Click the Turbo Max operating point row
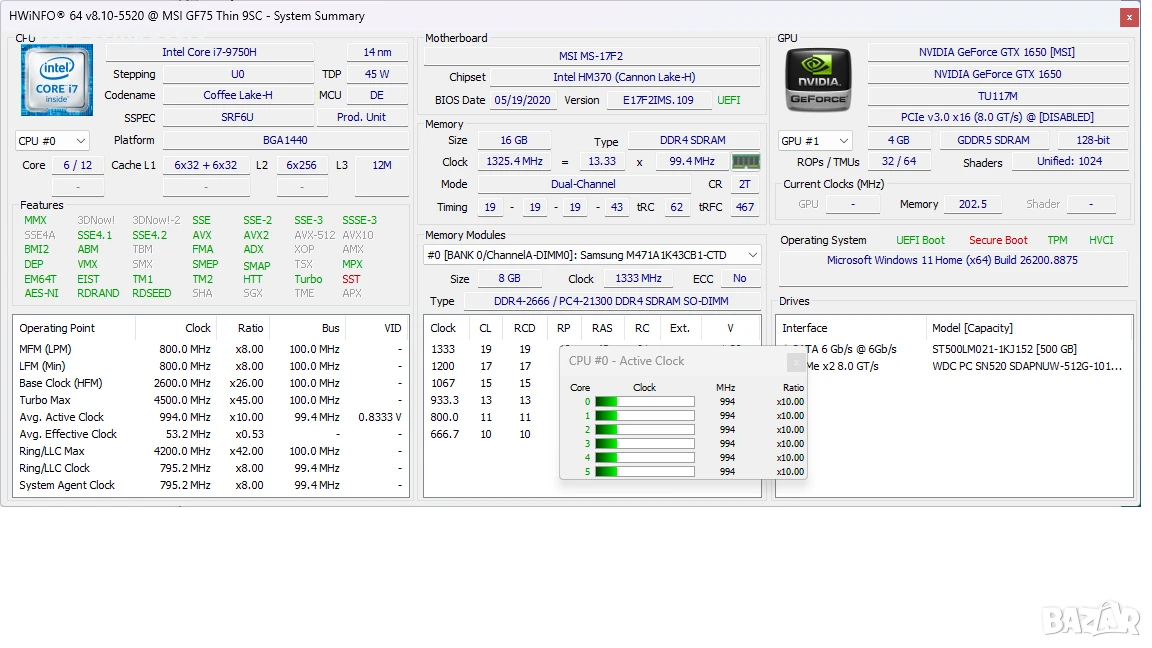The width and height of the screenshot is (1152, 648). (211, 400)
